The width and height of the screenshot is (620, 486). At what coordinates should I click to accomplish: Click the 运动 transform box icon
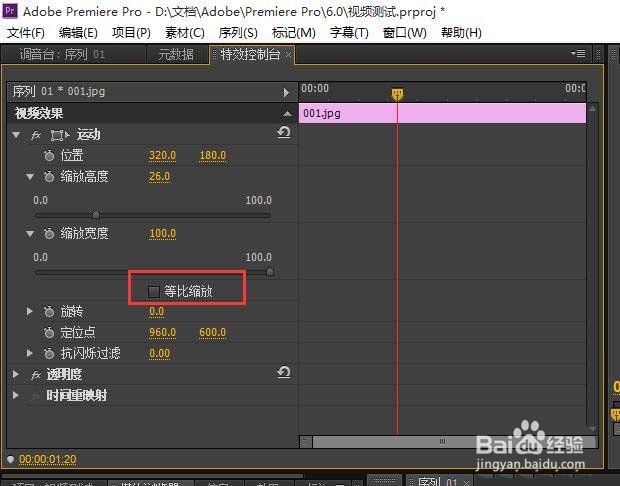(60, 135)
